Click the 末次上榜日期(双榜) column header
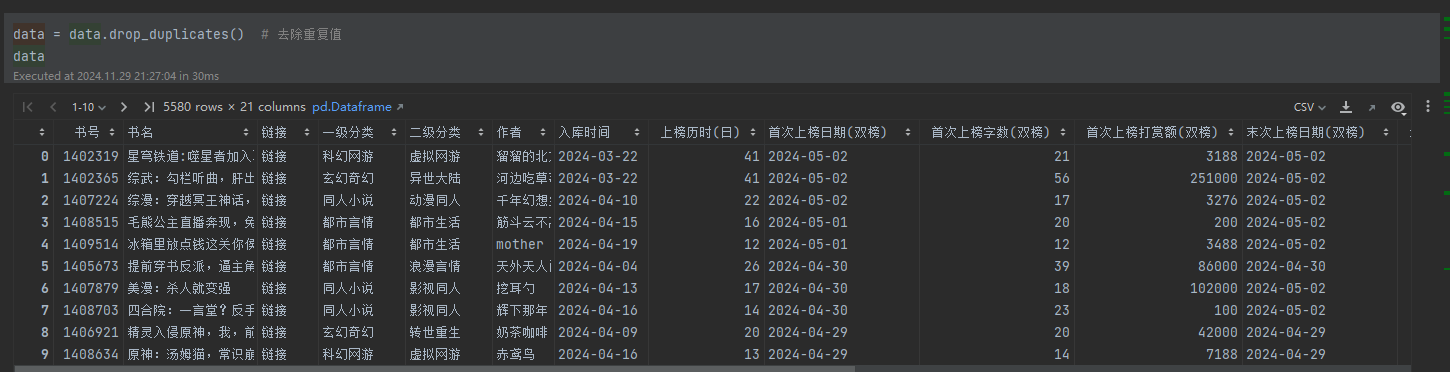Image resolution: width=1450 pixels, height=372 pixels. click(x=1320, y=132)
